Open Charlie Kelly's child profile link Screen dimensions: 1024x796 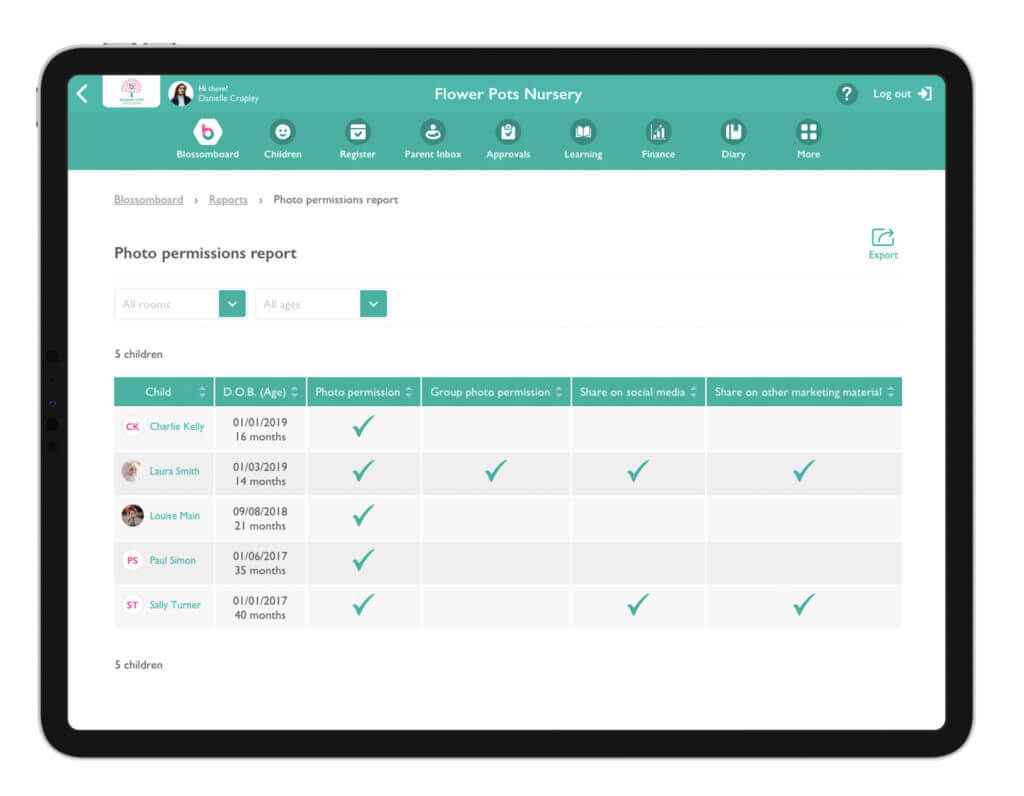point(177,426)
